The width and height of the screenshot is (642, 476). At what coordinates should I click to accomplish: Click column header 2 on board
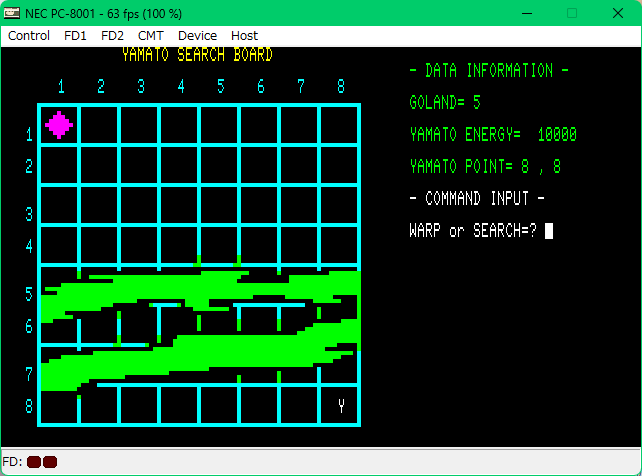[x=101, y=86]
